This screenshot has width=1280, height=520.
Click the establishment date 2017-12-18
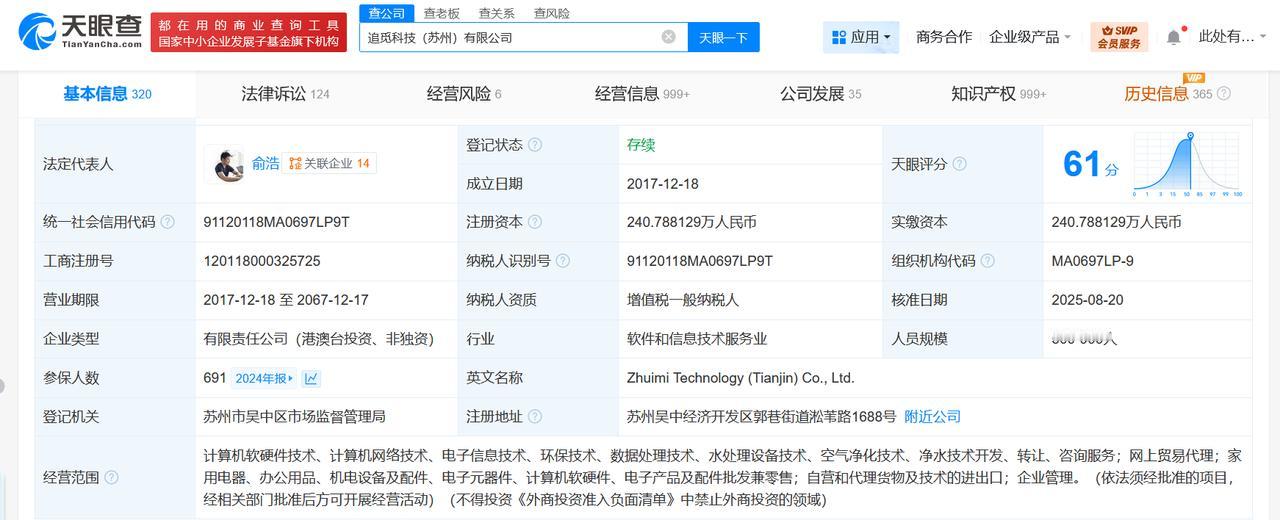coord(663,184)
